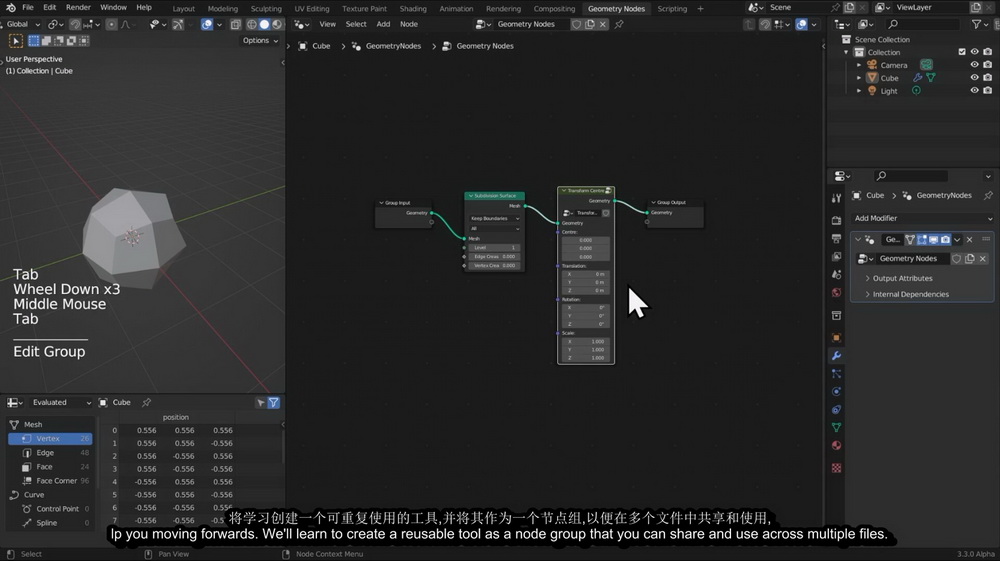Screen dimensions: 1000x561
Task: Toggle snapping in the node editor header
Action: click(x=765, y=24)
